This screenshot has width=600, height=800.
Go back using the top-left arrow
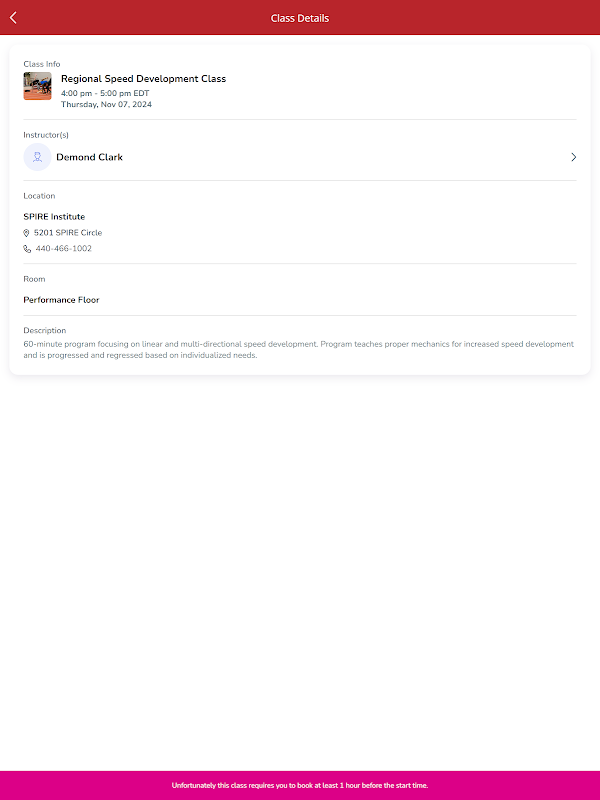(x=13, y=17)
